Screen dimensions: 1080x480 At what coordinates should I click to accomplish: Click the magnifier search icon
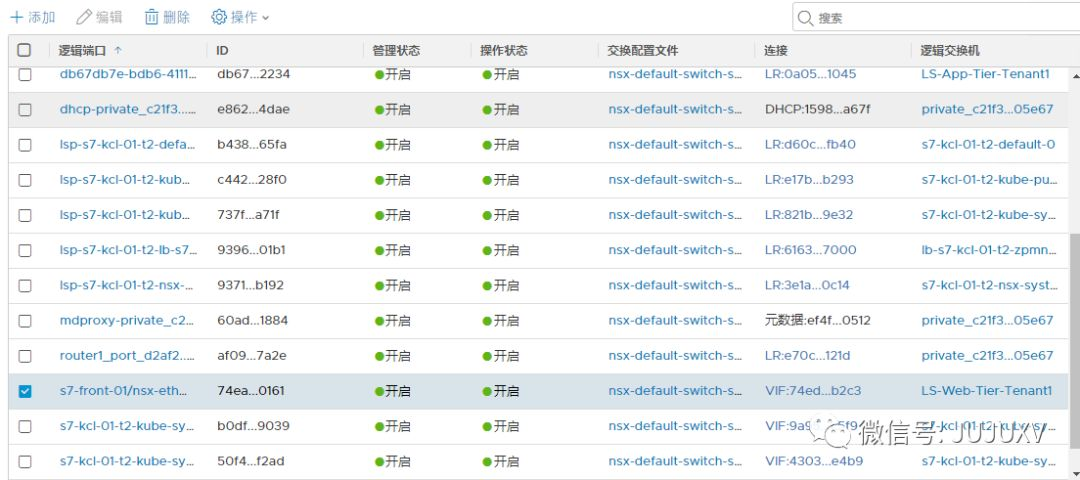click(x=806, y=18)
